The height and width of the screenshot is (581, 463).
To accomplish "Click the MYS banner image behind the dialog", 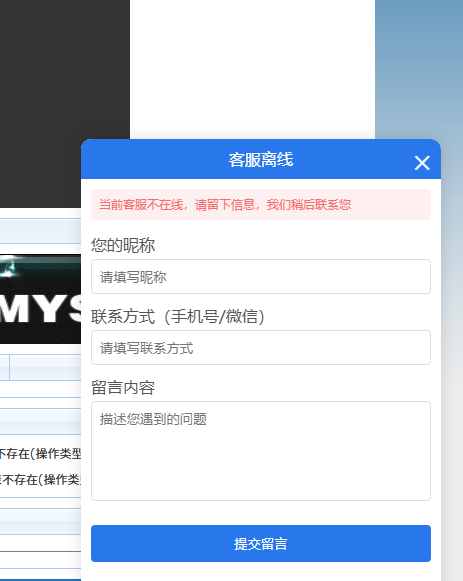I will (40, 299).
